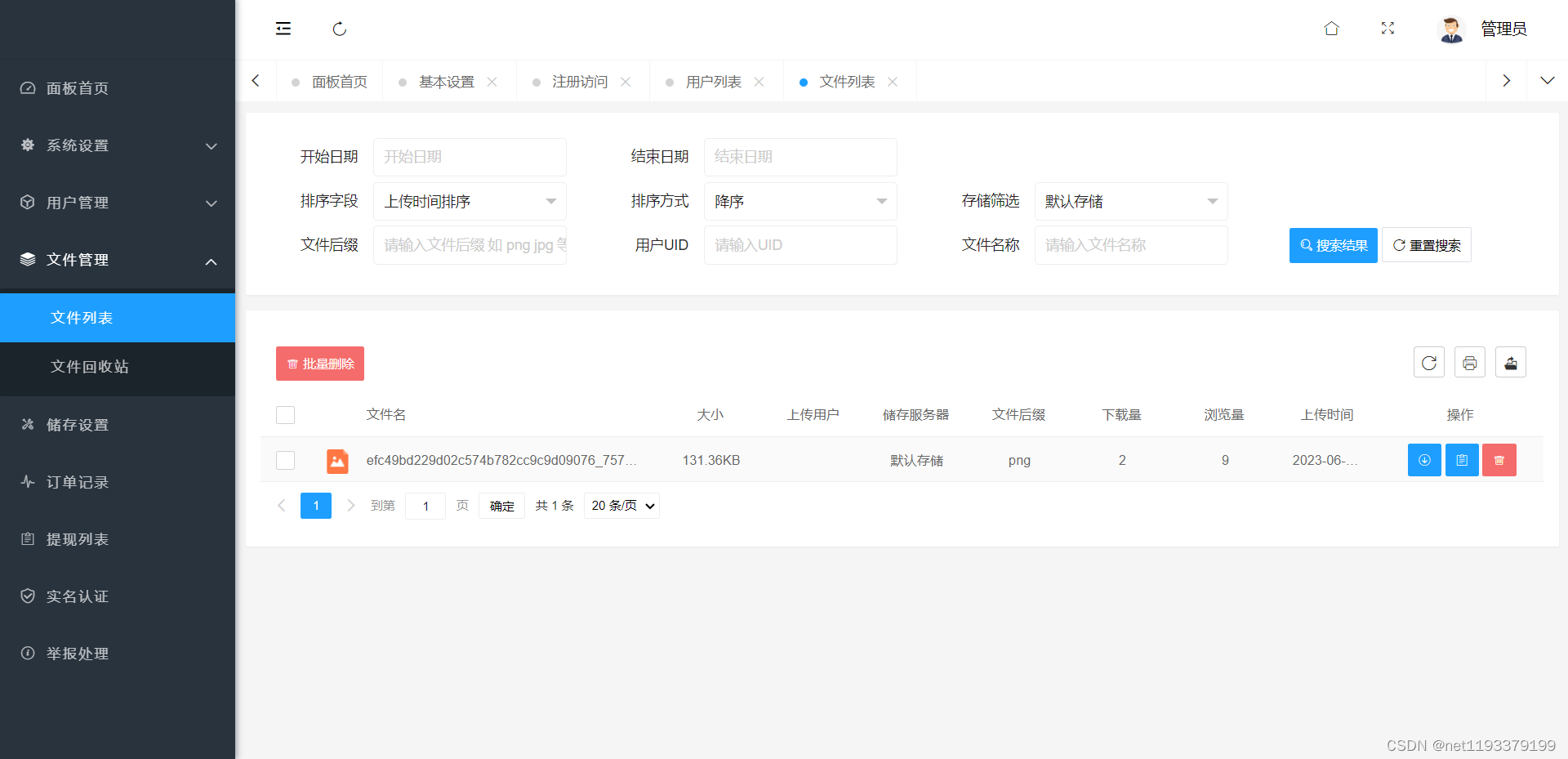Open the 排序方式 dropdown

coord(800,201)
